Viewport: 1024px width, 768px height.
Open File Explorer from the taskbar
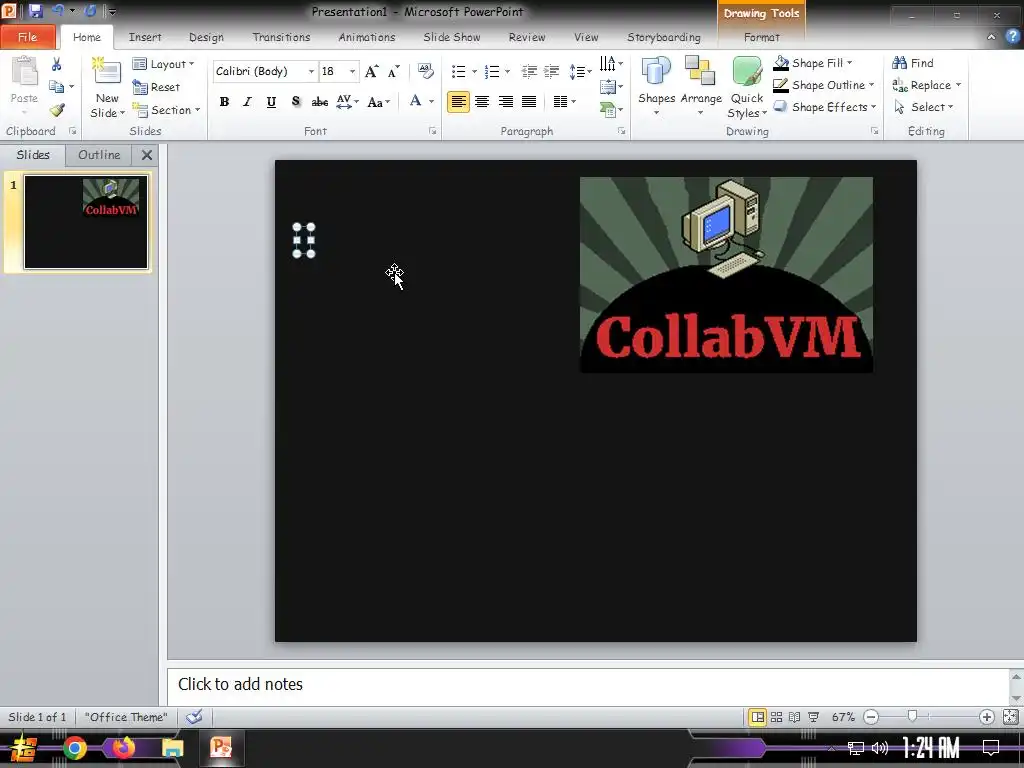[x=172, y=748]
